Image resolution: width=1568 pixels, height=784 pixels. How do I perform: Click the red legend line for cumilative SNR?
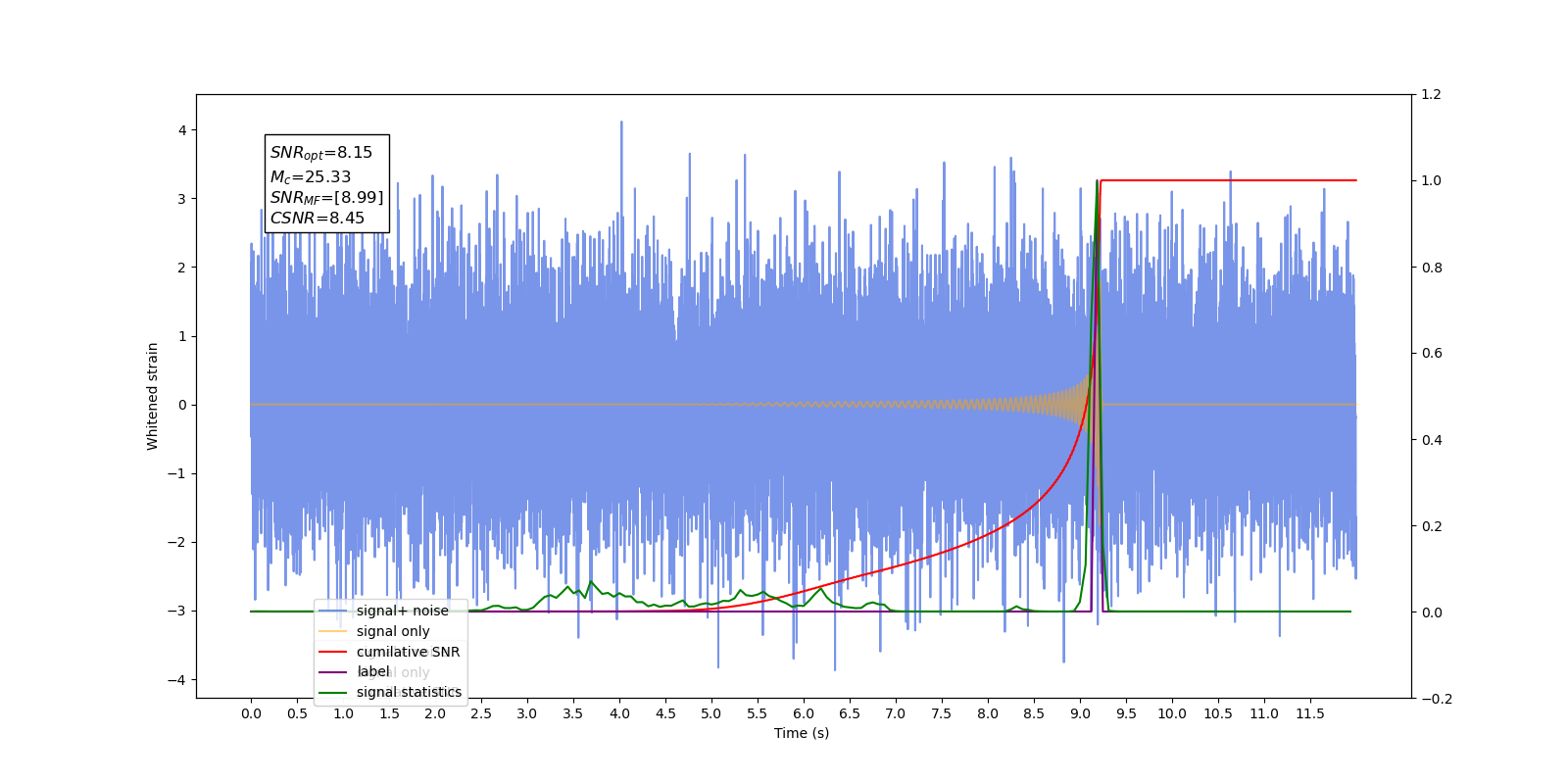[x=333, y=652]
